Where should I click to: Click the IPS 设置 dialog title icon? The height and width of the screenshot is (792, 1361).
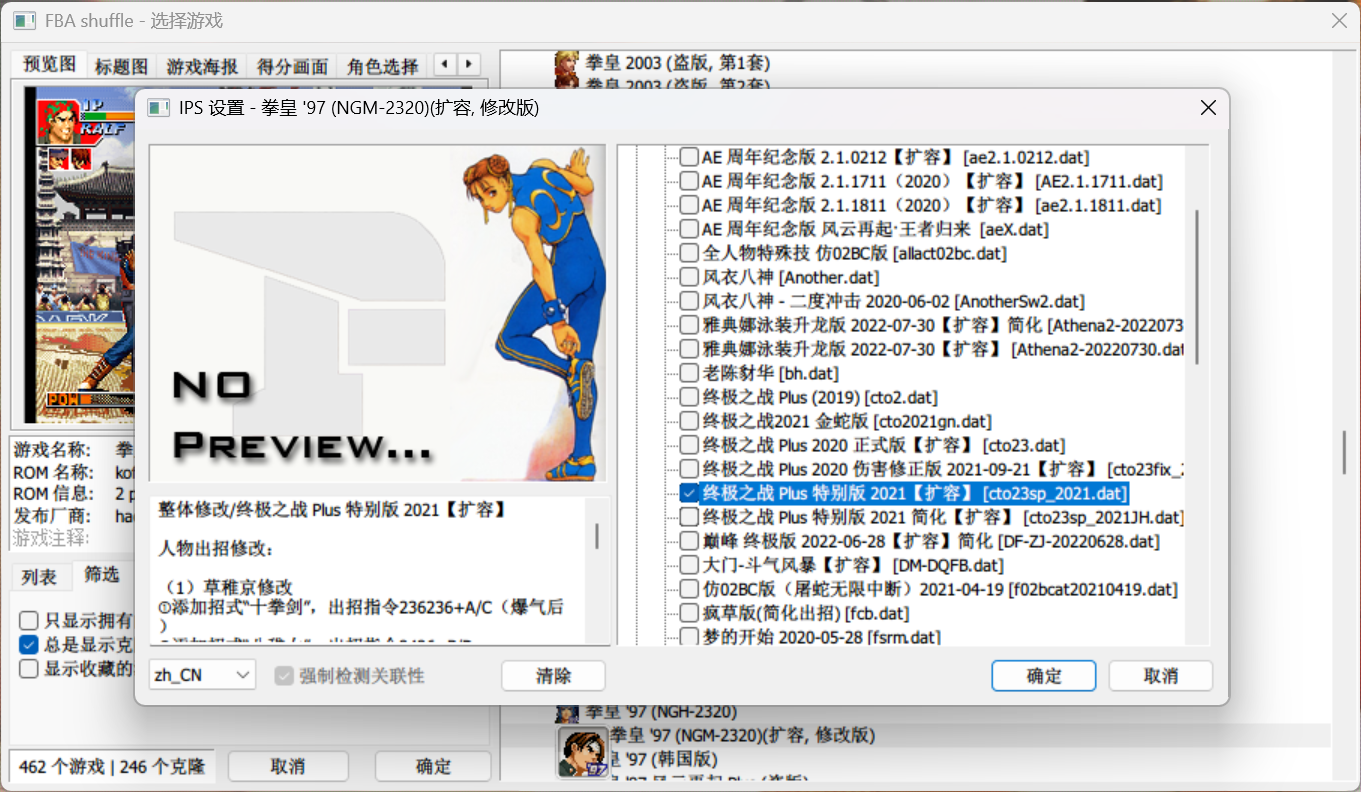(x=158, y=108)
